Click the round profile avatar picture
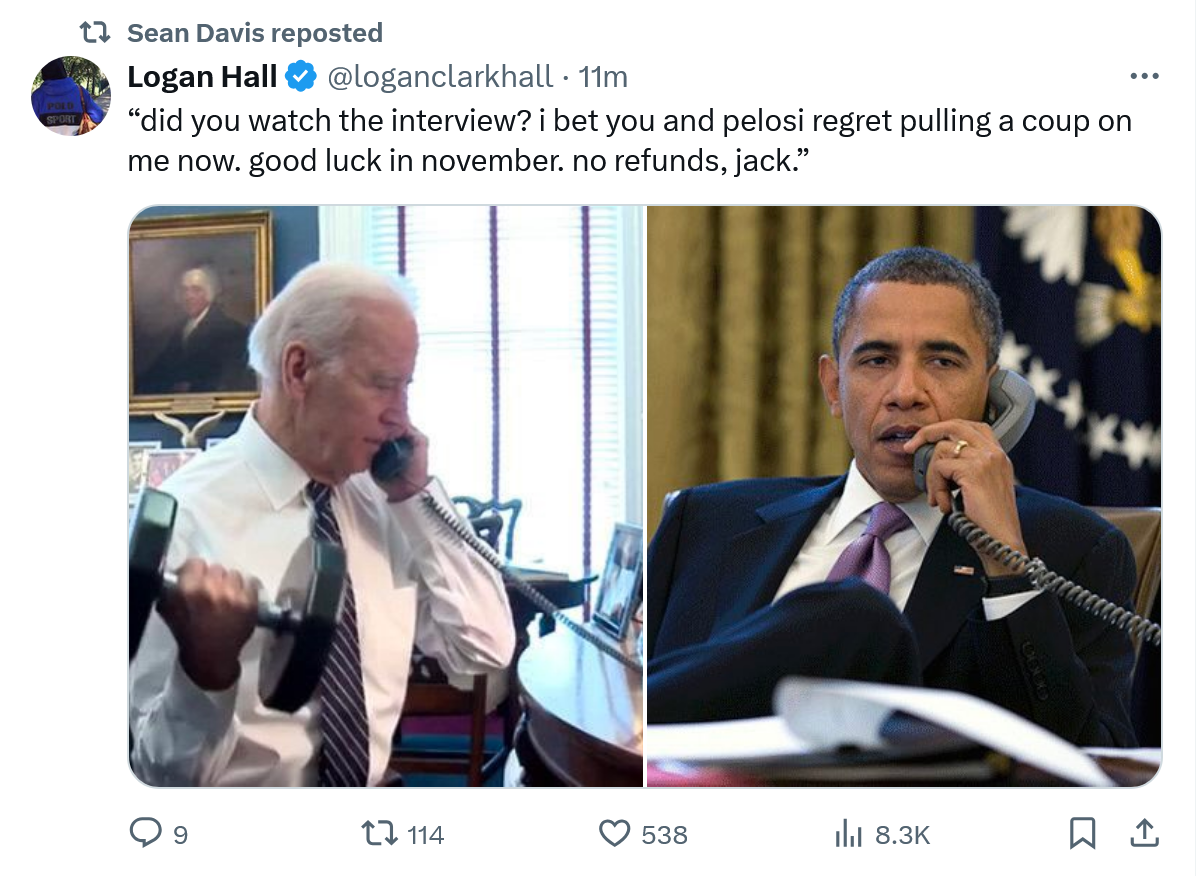The width and height of the screenshot is (1196, 876). [x=71, y=96]
